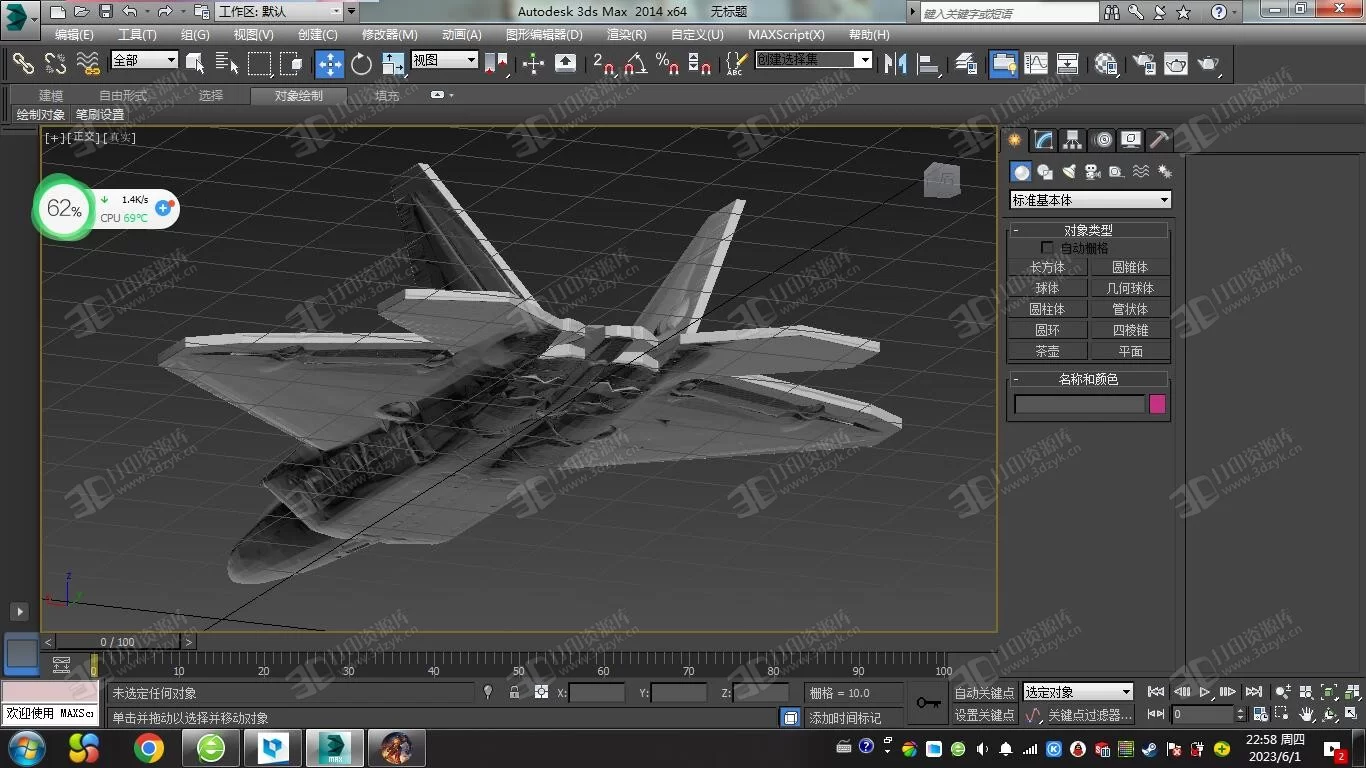Toggle Percent Snap
Image resolution: width=1366 pixels, height=768 pixels.
coord(667,63)
